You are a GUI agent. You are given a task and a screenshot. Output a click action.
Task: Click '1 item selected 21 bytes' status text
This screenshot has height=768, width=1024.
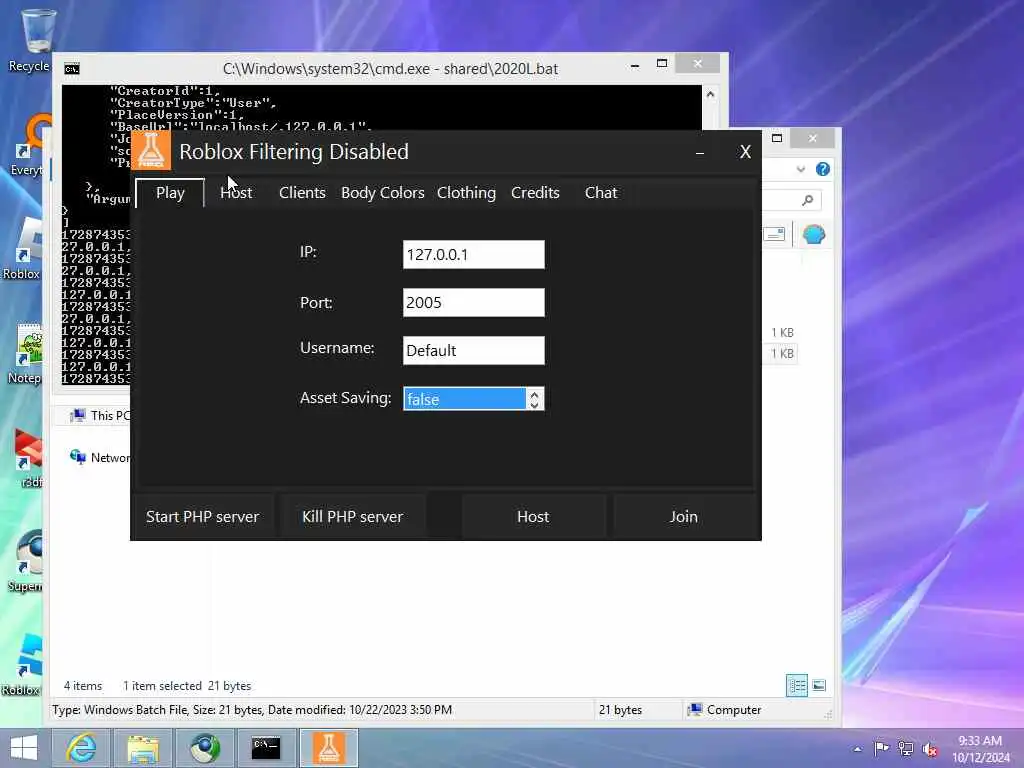[187, 686]
